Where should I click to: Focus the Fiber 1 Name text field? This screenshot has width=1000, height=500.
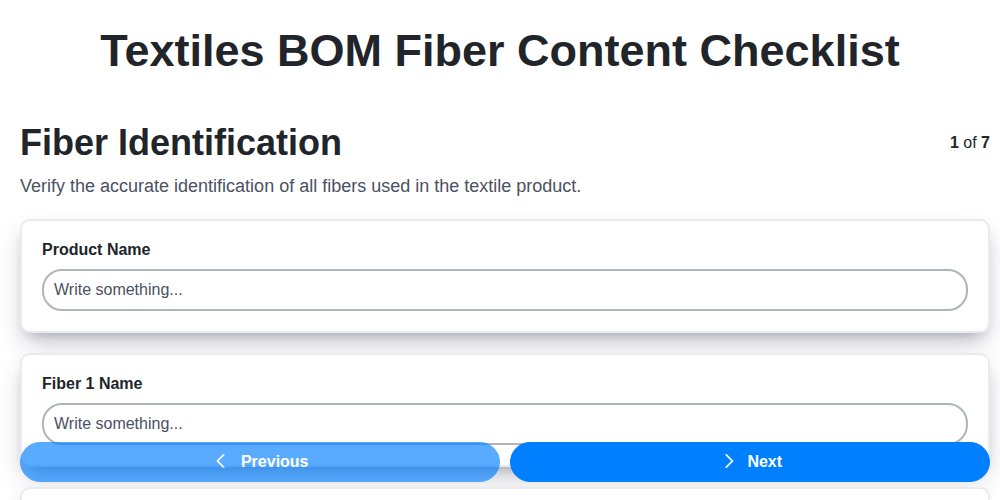point(504,423)
